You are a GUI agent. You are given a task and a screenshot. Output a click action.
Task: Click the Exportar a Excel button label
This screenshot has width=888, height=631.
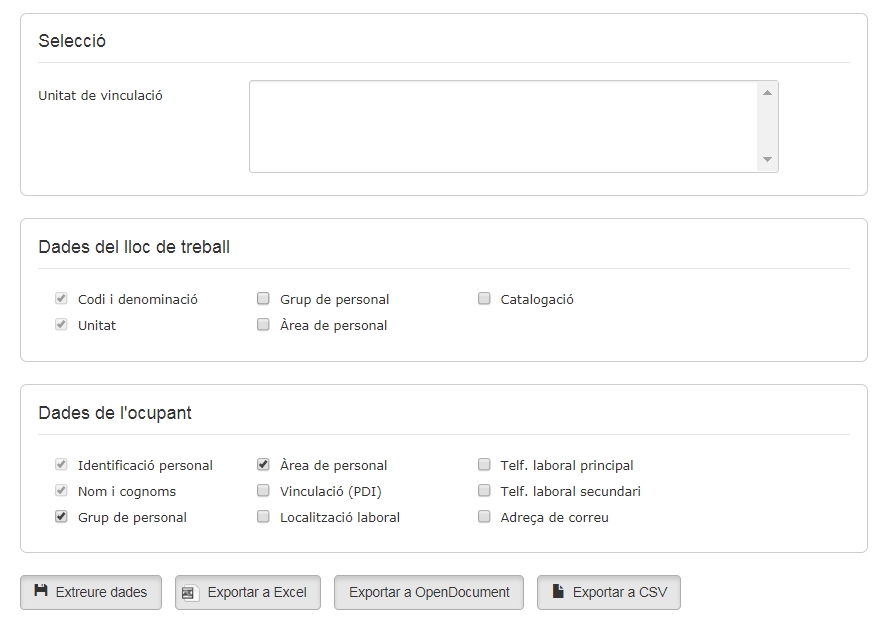pyautogui.click(x=257, y=592)
